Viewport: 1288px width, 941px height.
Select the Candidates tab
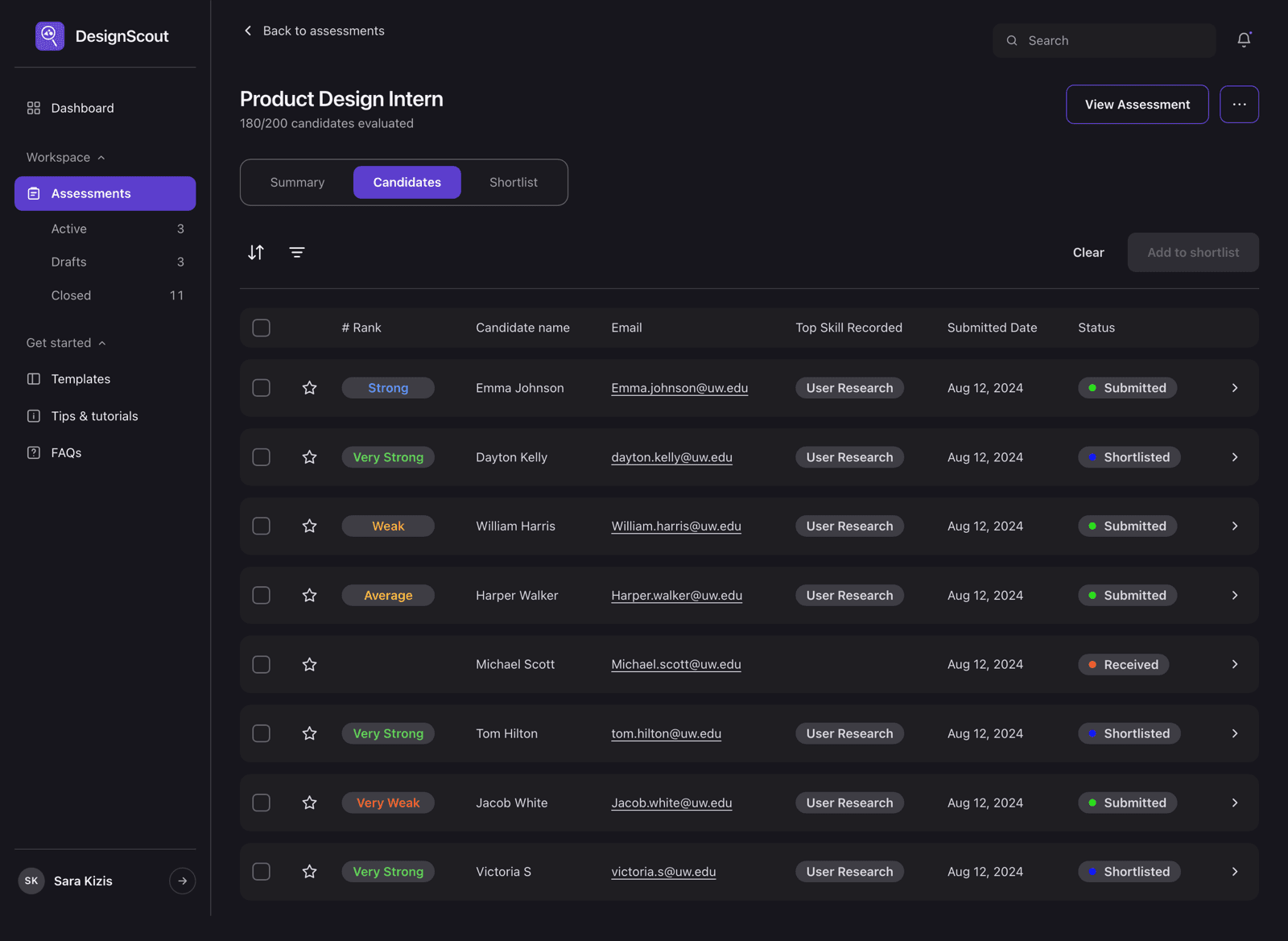[x=407, y=183]
